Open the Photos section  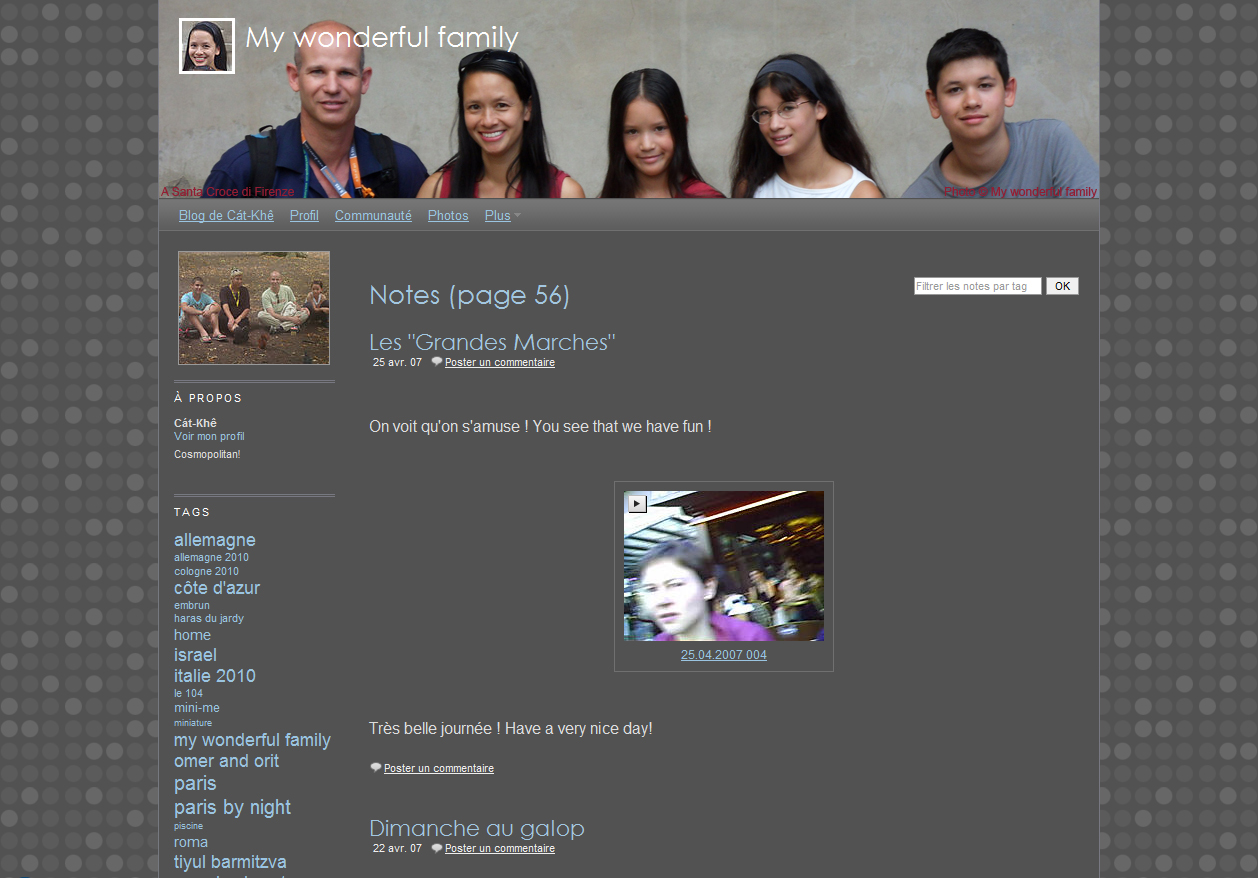coord(448,216)
